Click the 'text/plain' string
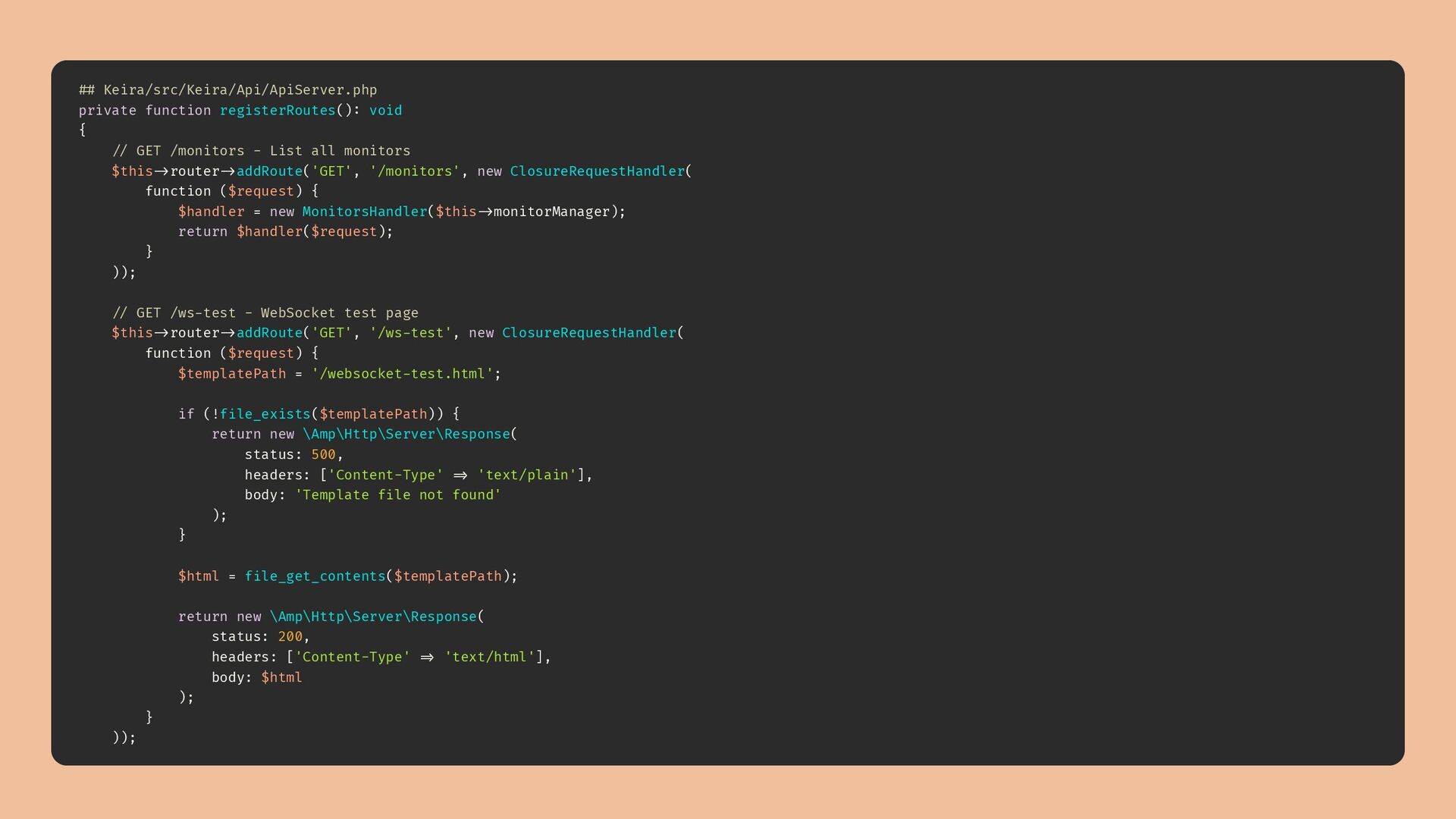The image size is (1456, 819). [526, 475]
